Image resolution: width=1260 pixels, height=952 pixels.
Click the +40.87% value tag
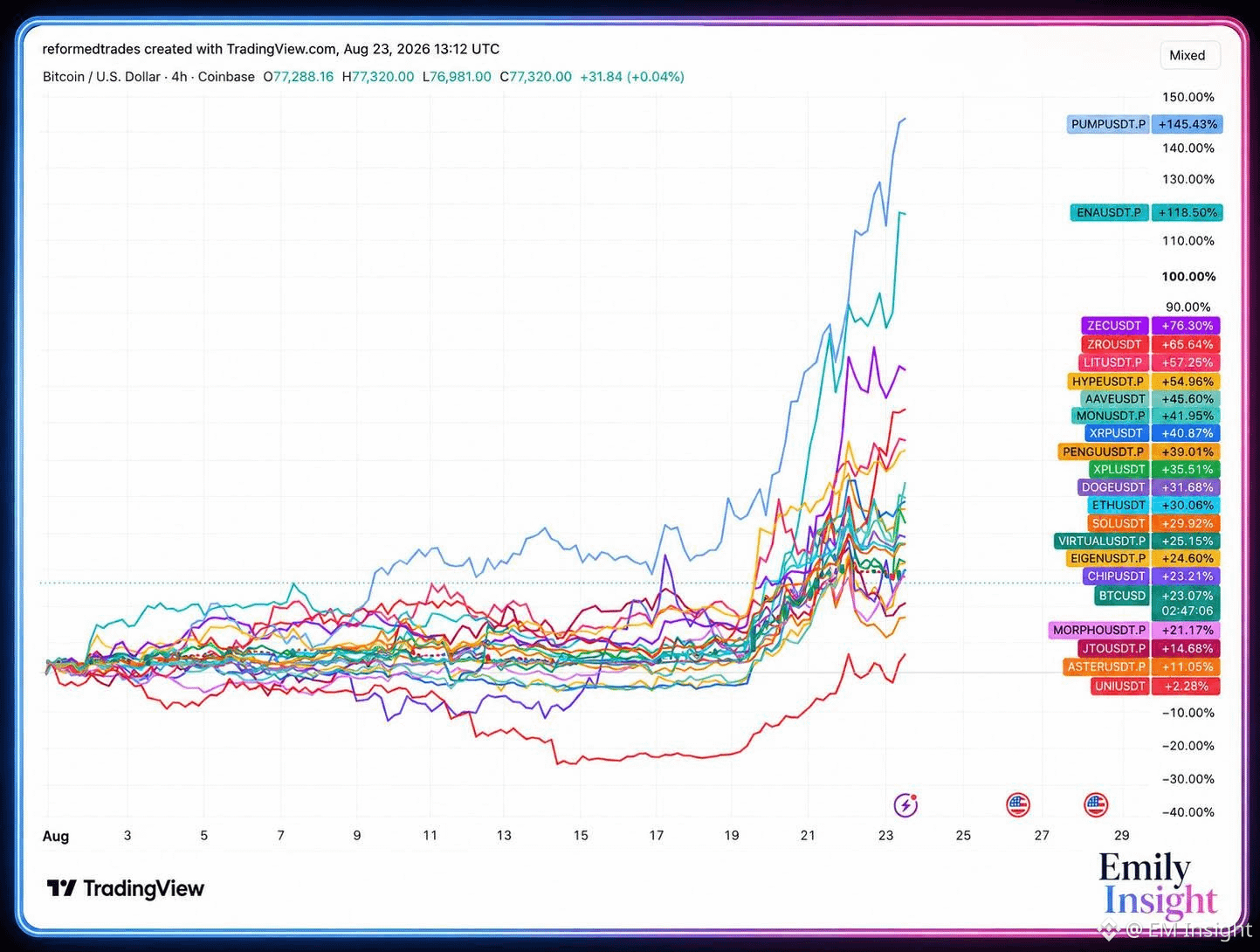point(1187,433)
